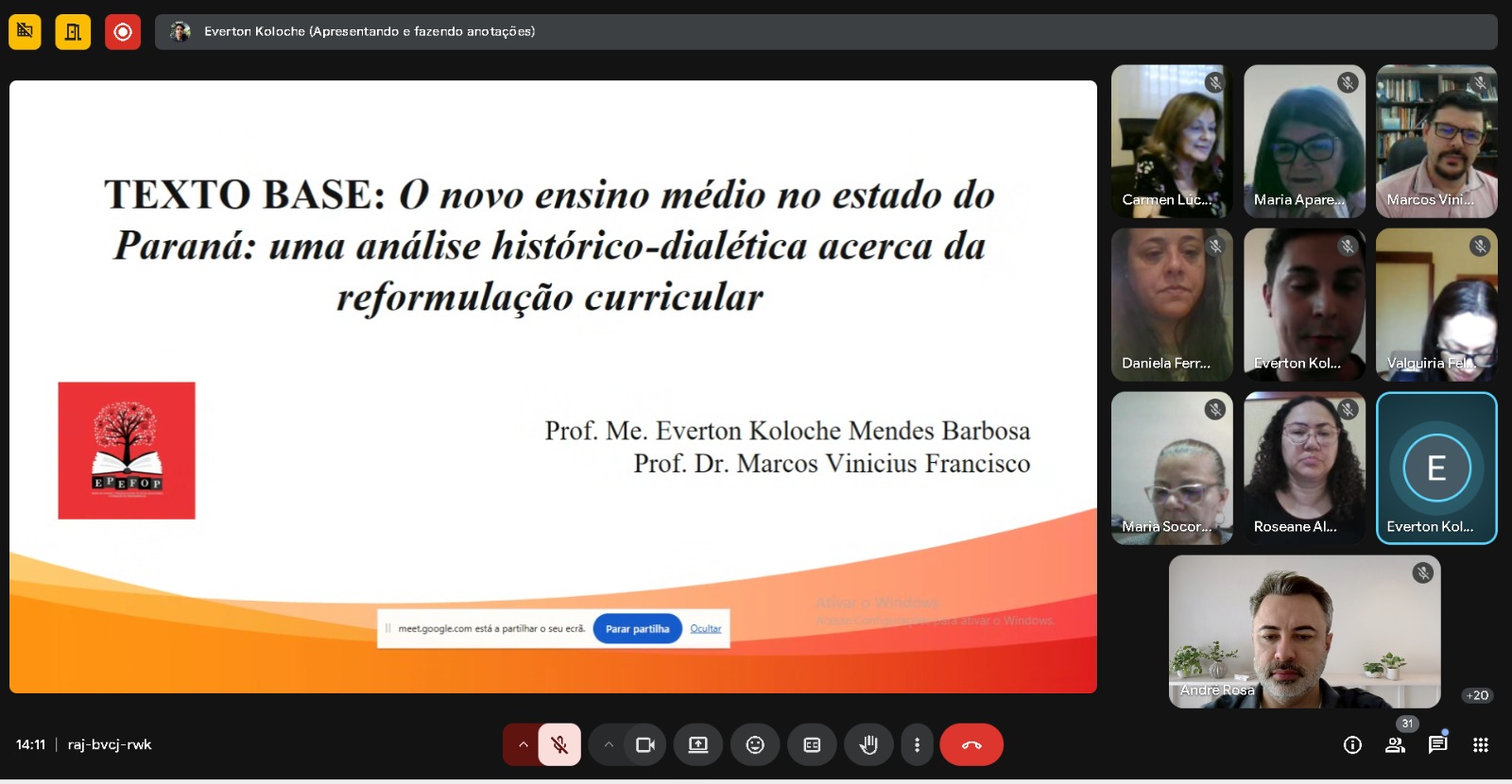
Task: Expand video settings arrow beside camera
Action: click(609, 745)
